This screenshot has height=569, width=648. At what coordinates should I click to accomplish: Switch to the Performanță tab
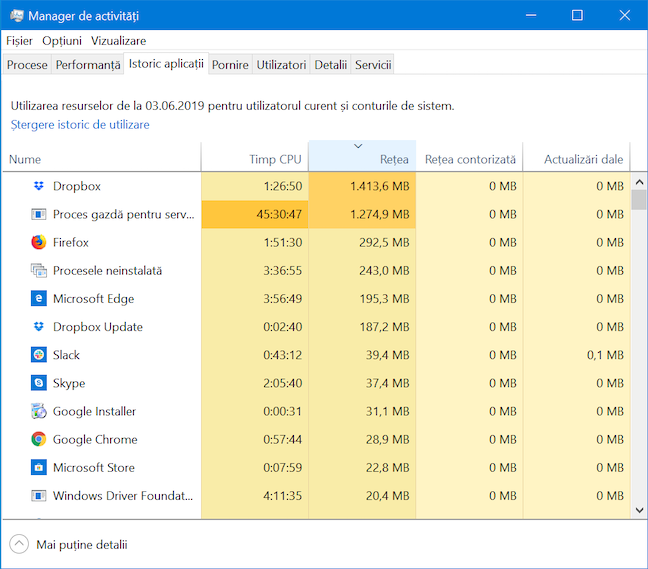click(88, 64)
